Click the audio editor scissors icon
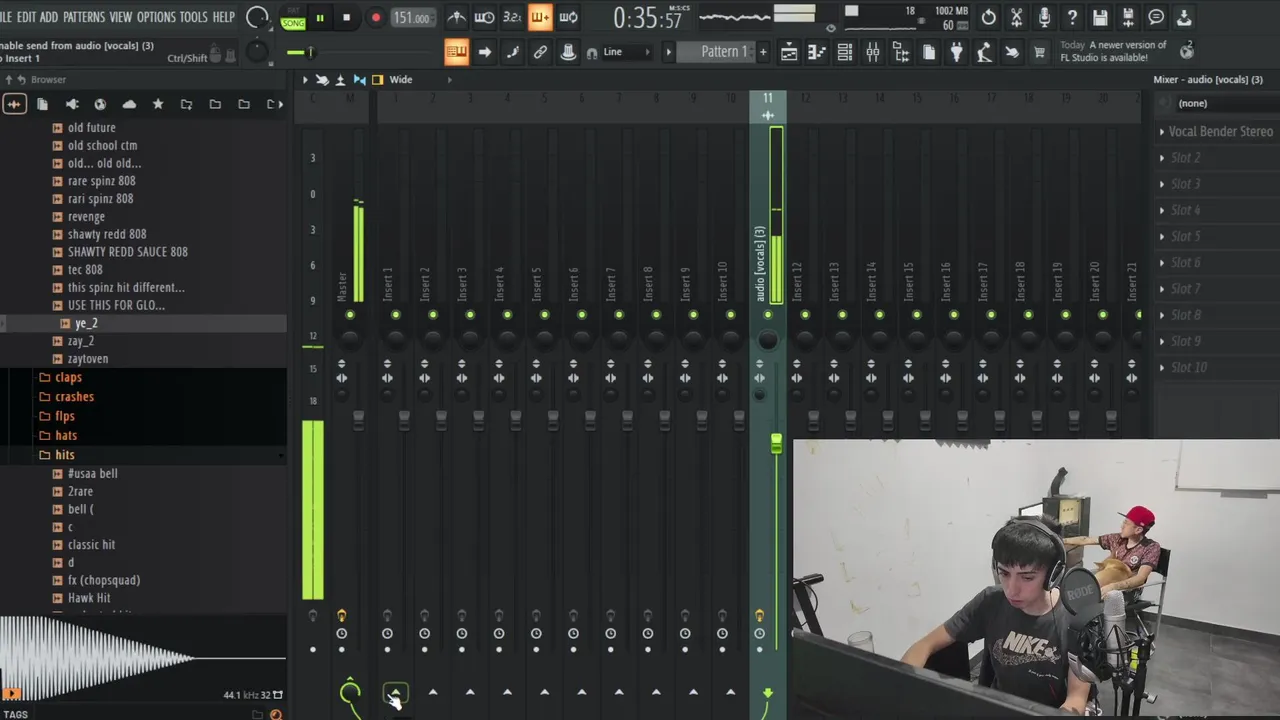Image resolution: width=1280 pixels, height=720 pixels. tap(1016, 17)
